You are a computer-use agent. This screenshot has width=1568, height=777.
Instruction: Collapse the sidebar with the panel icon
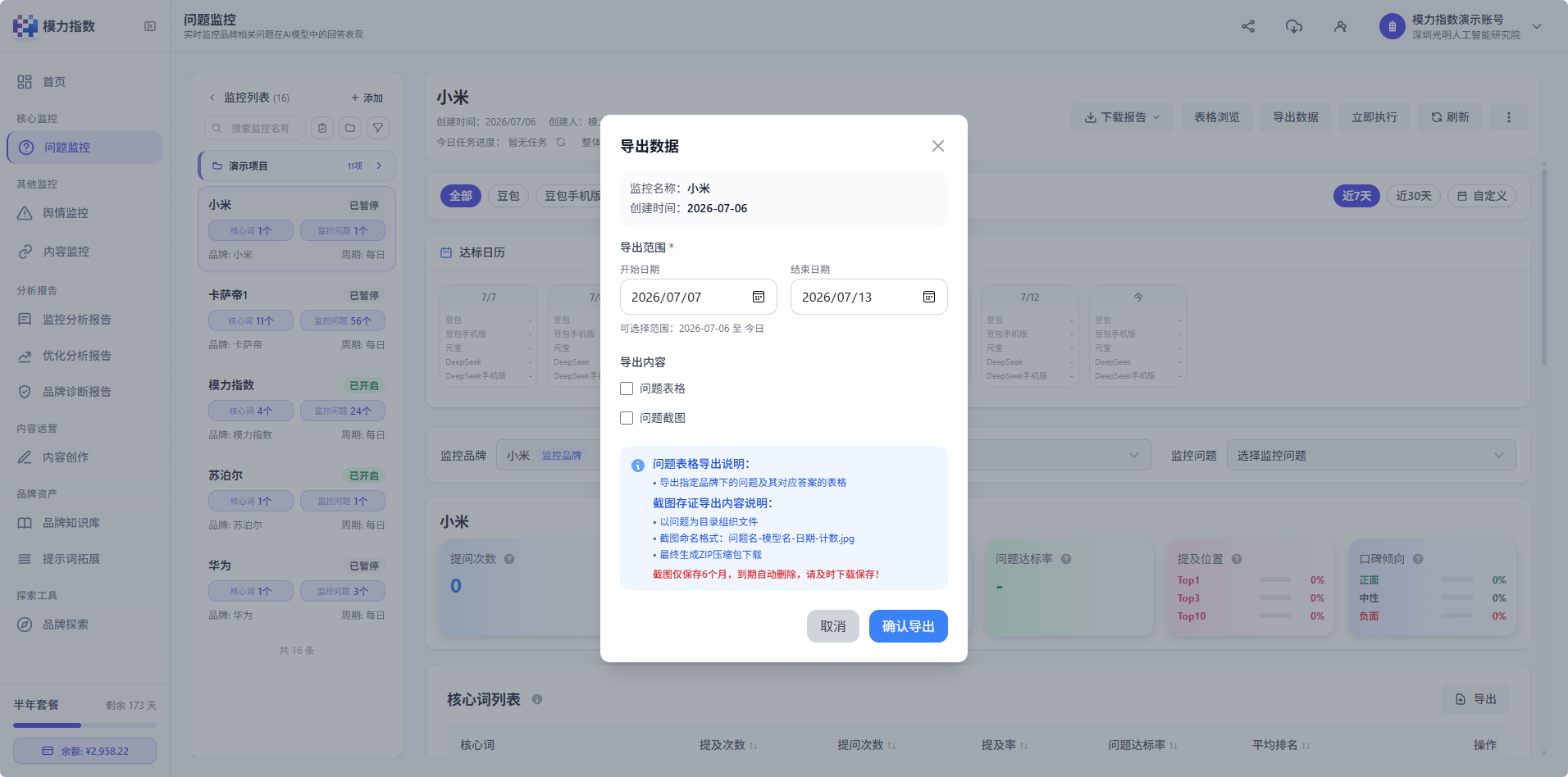coord(150,26)
